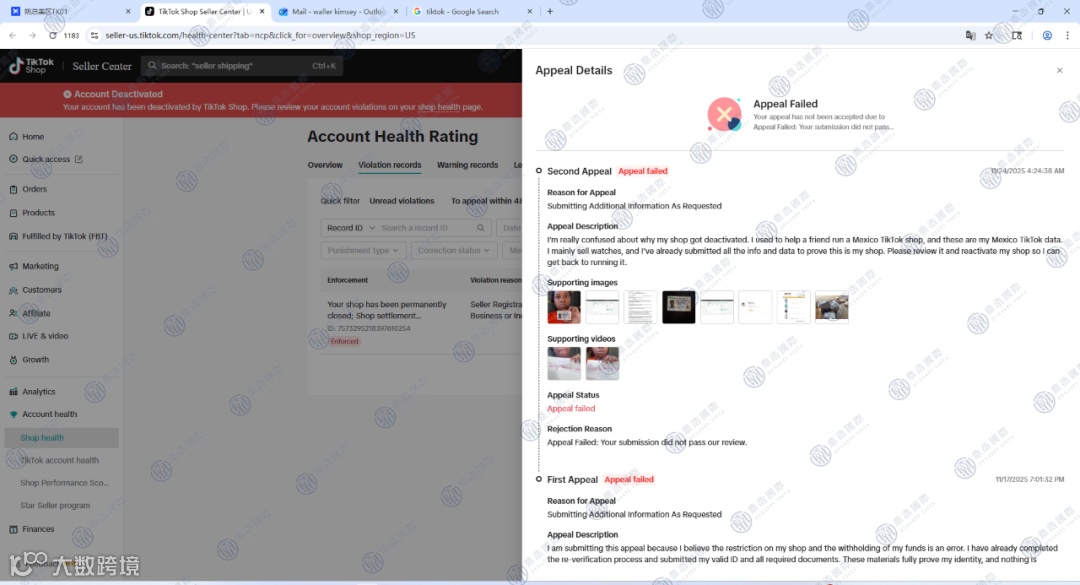Screen dimensions: 1080x585
Task: Open the LIVE & video icon
Action: point(13,336)
